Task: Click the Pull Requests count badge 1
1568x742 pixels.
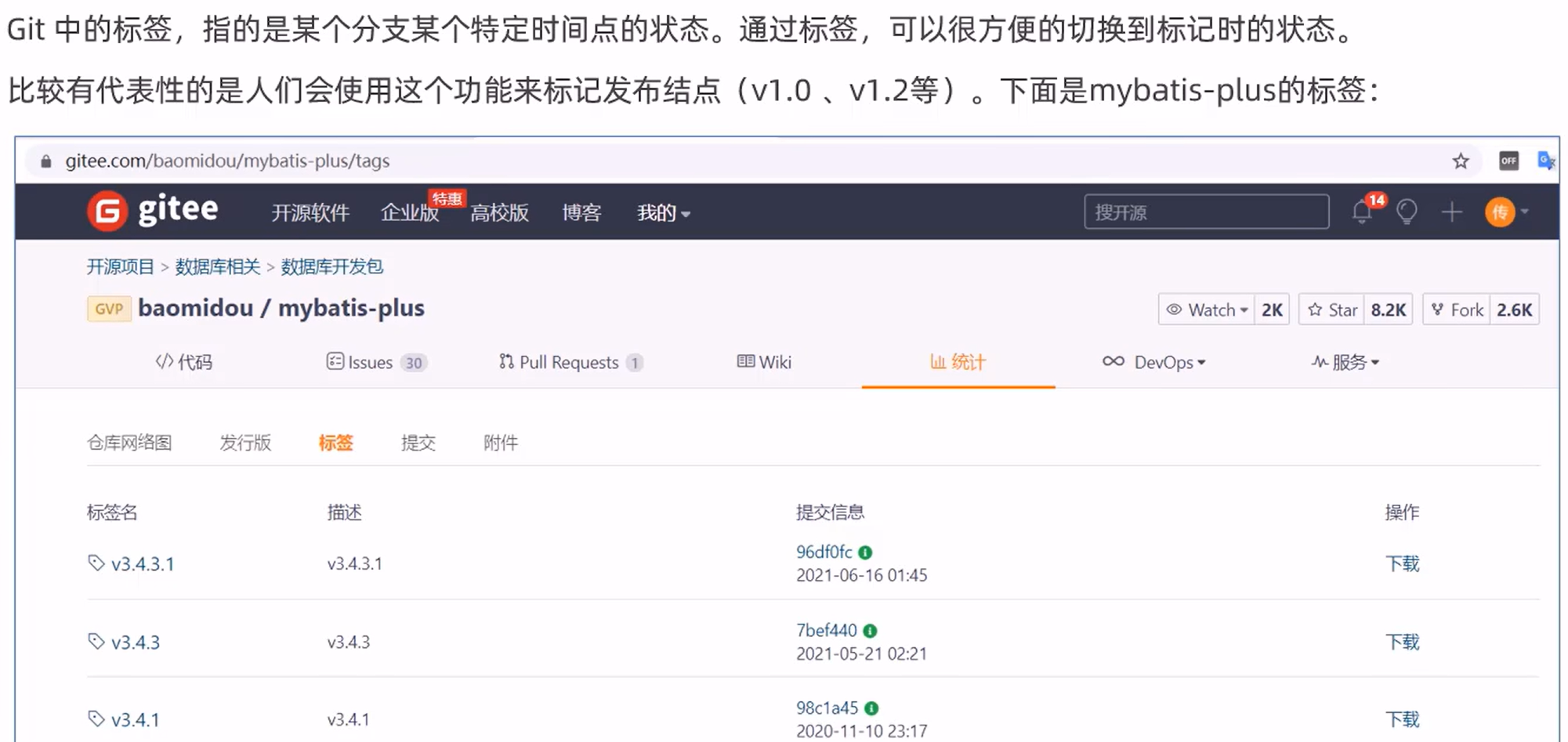Action: pyautogui.click(x=635, y=363)
